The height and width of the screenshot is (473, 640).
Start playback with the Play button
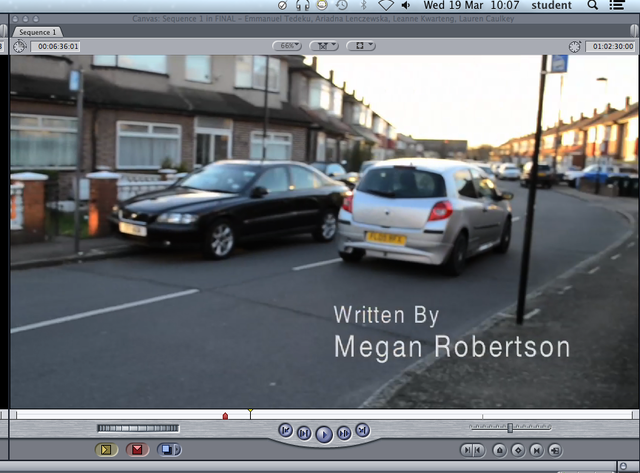pos(324,435)
